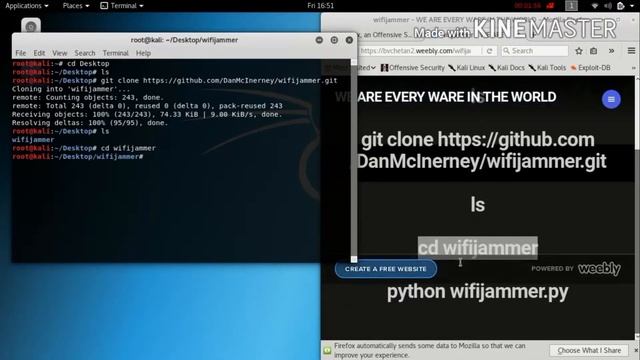The width and height of the screenshot is (640, 360).
Task: Show hidden bookmarks overflow chevron
Action: 633,68
